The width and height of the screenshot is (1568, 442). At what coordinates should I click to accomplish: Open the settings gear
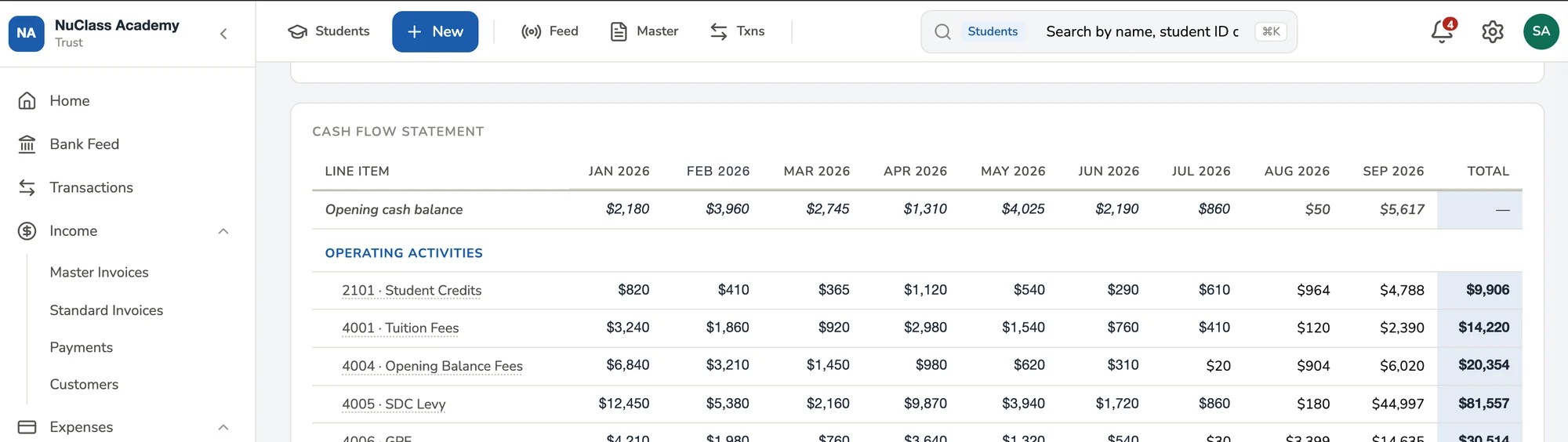click(x=1493, y=31)
